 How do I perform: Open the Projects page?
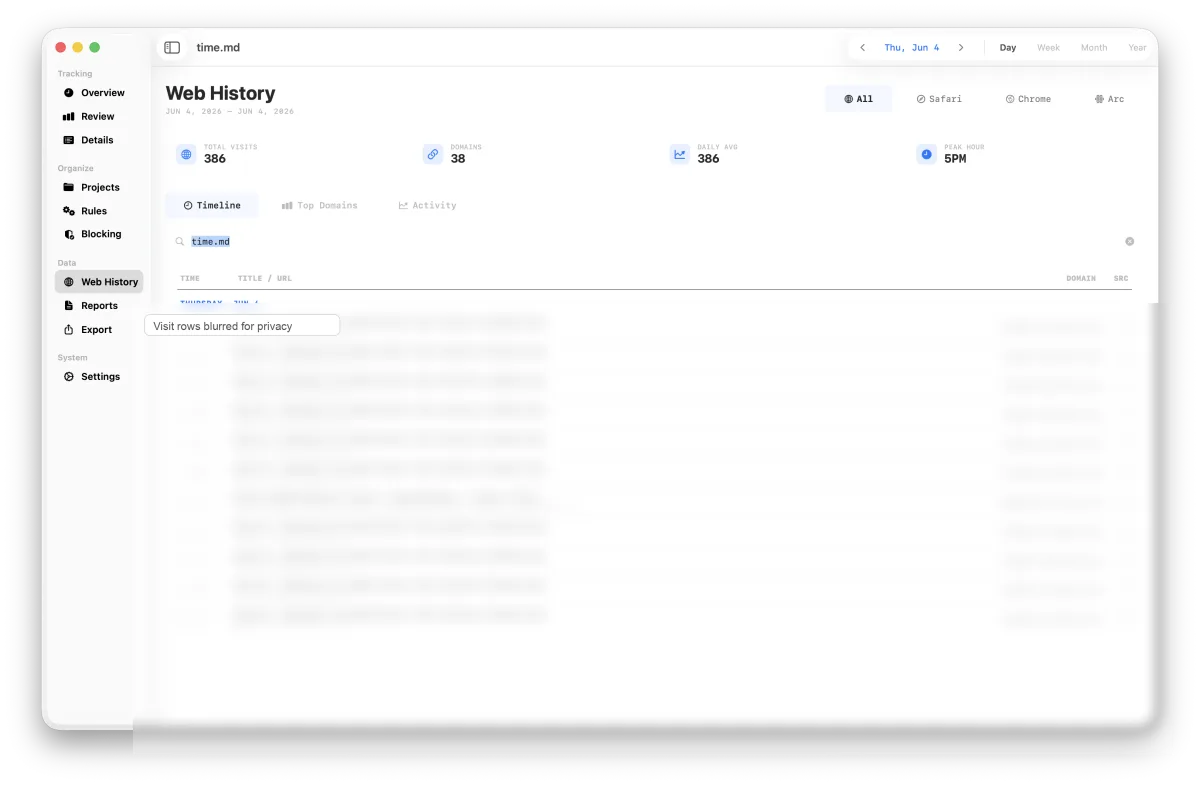98,187
